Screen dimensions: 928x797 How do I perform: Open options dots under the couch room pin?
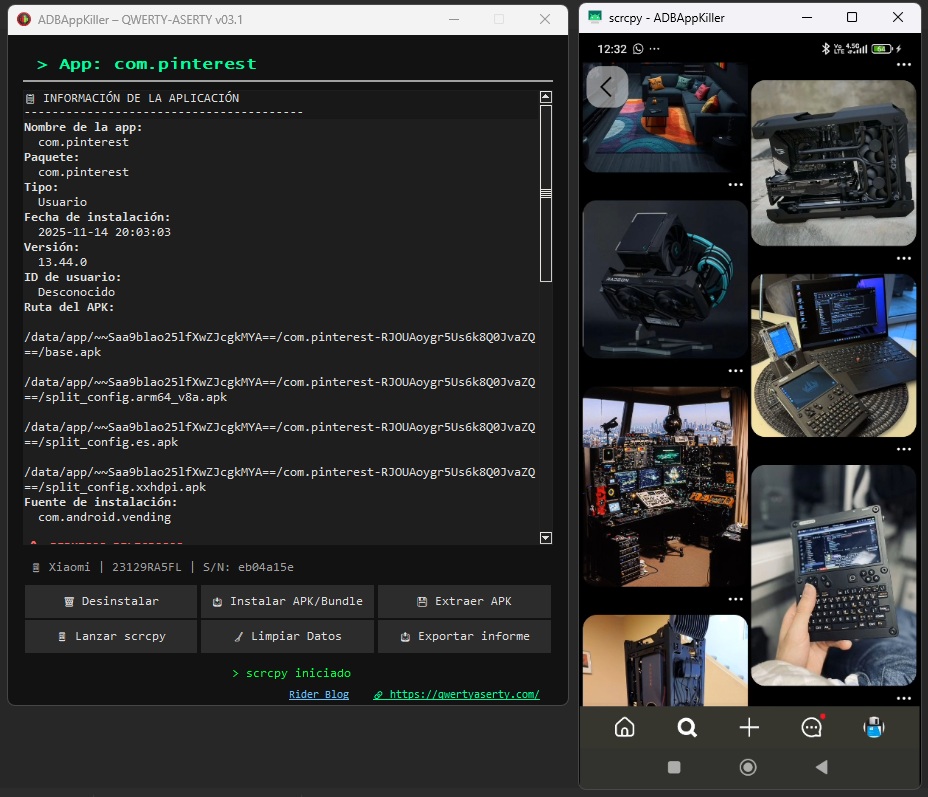click(735, 185)
